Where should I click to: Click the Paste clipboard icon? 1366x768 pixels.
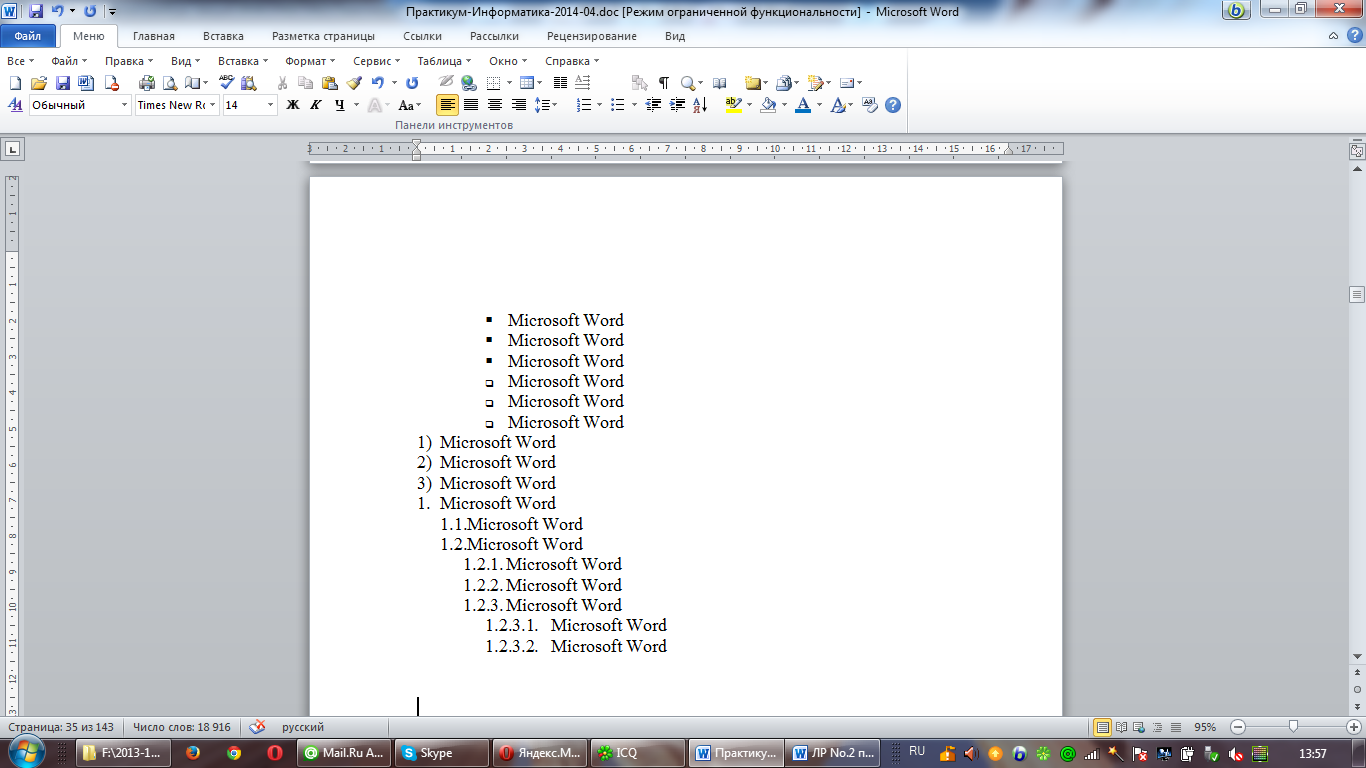pyautogui.click(x=329, y=83)
